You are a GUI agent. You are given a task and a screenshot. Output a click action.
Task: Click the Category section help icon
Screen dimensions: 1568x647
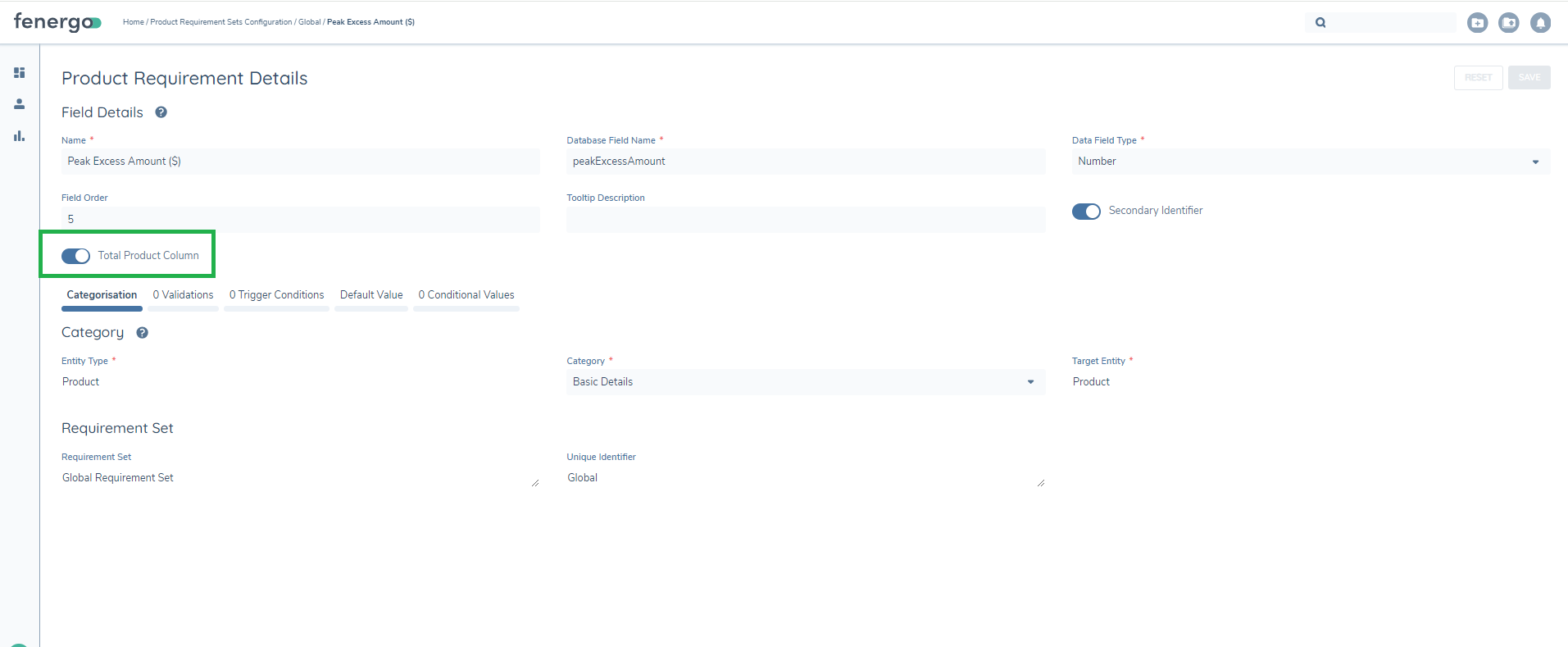(142, 333)
